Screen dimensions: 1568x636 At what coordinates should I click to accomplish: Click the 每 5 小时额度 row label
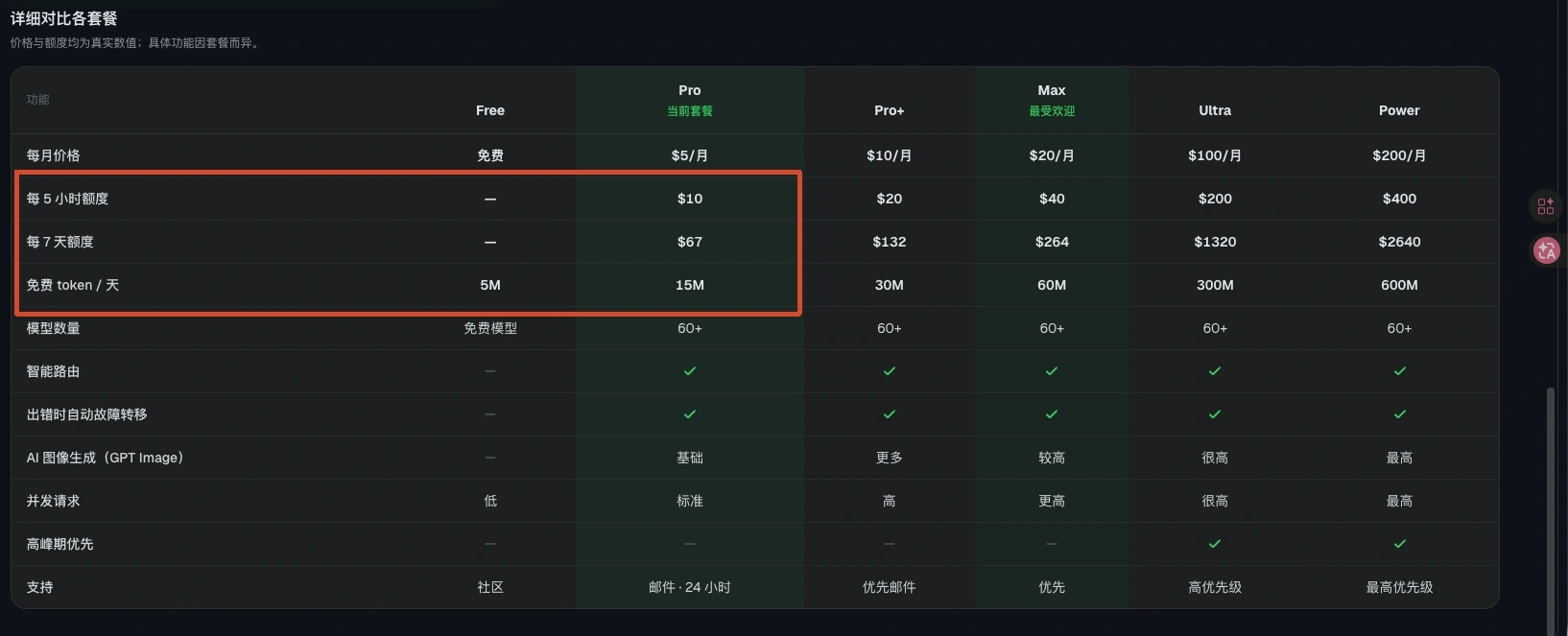[67, 199]
